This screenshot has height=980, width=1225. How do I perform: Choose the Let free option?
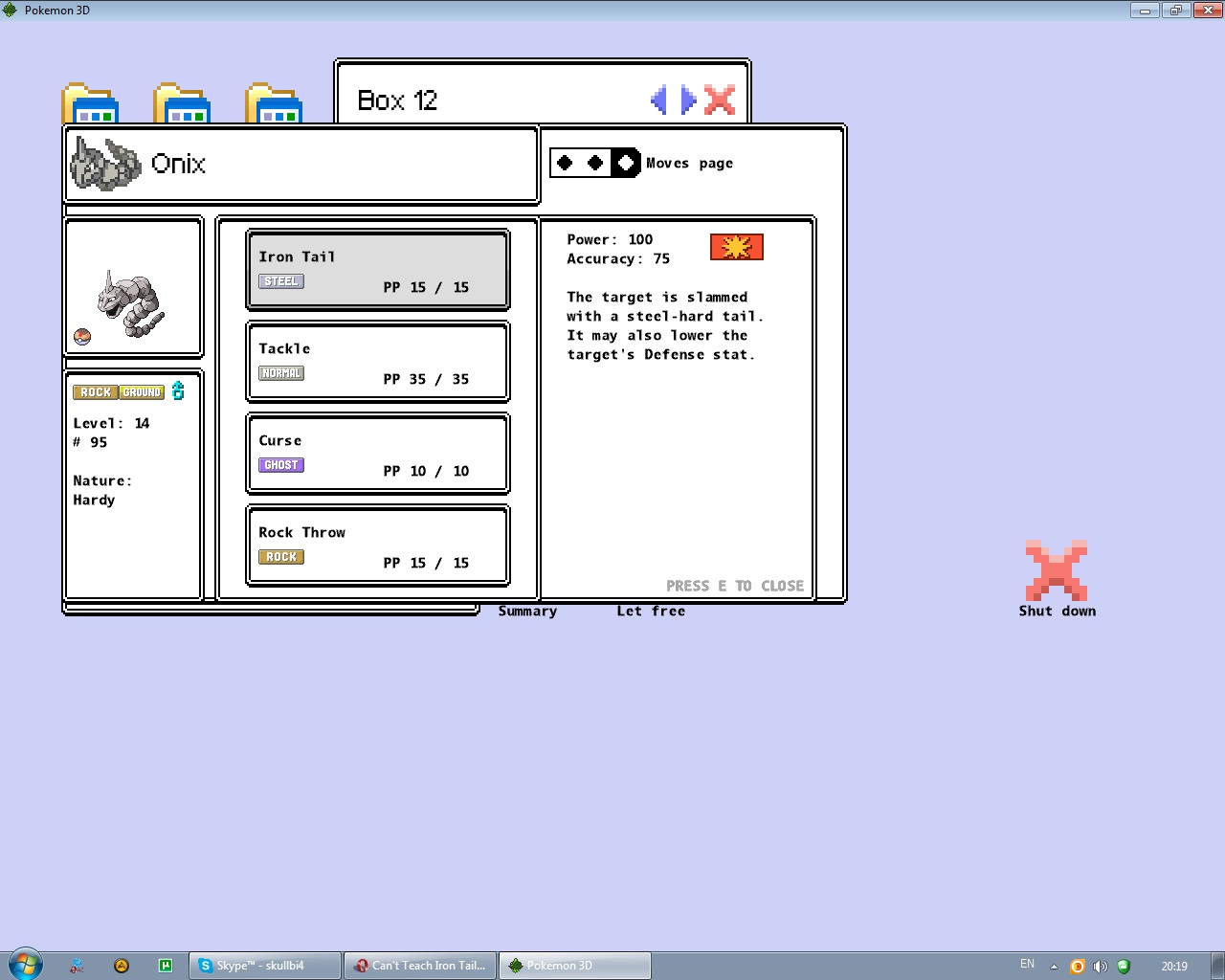[x=651, y=612]
